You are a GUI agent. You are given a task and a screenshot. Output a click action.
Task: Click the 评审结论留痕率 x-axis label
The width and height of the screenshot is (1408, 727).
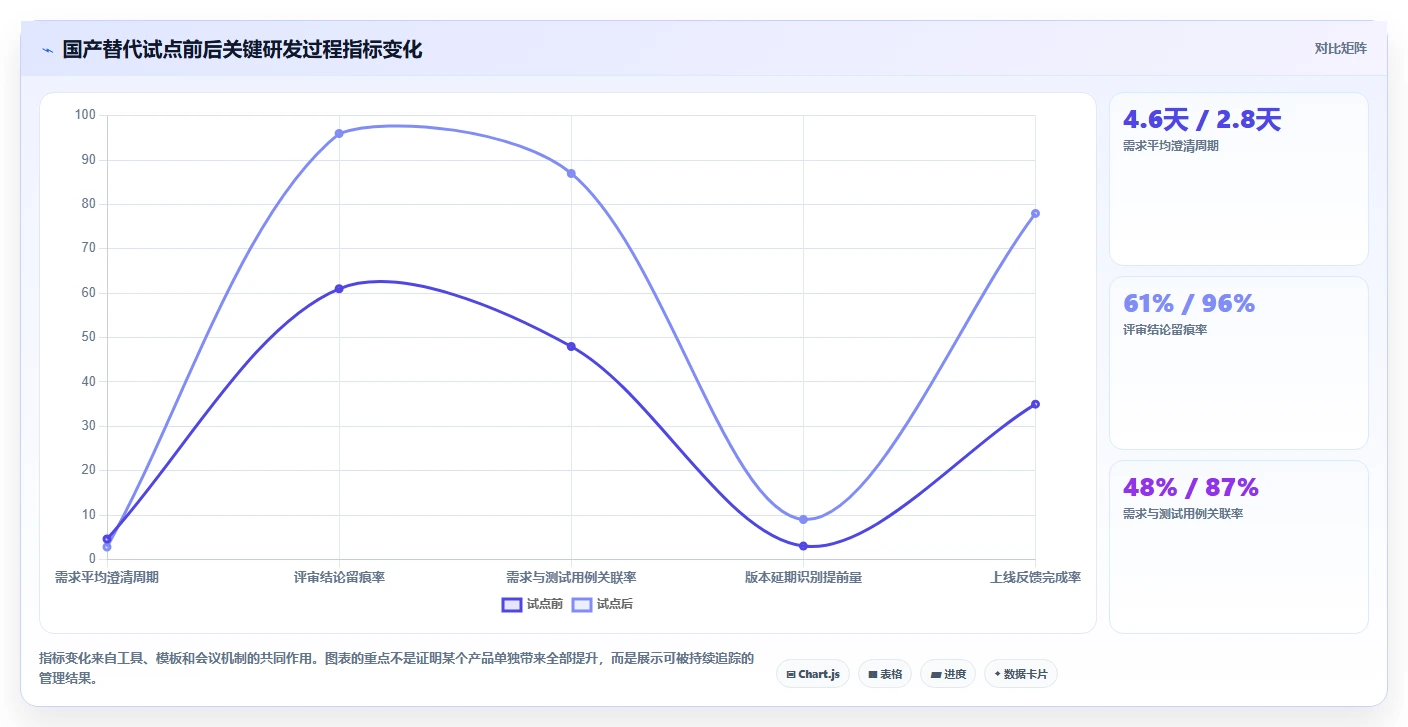point(339,577)
